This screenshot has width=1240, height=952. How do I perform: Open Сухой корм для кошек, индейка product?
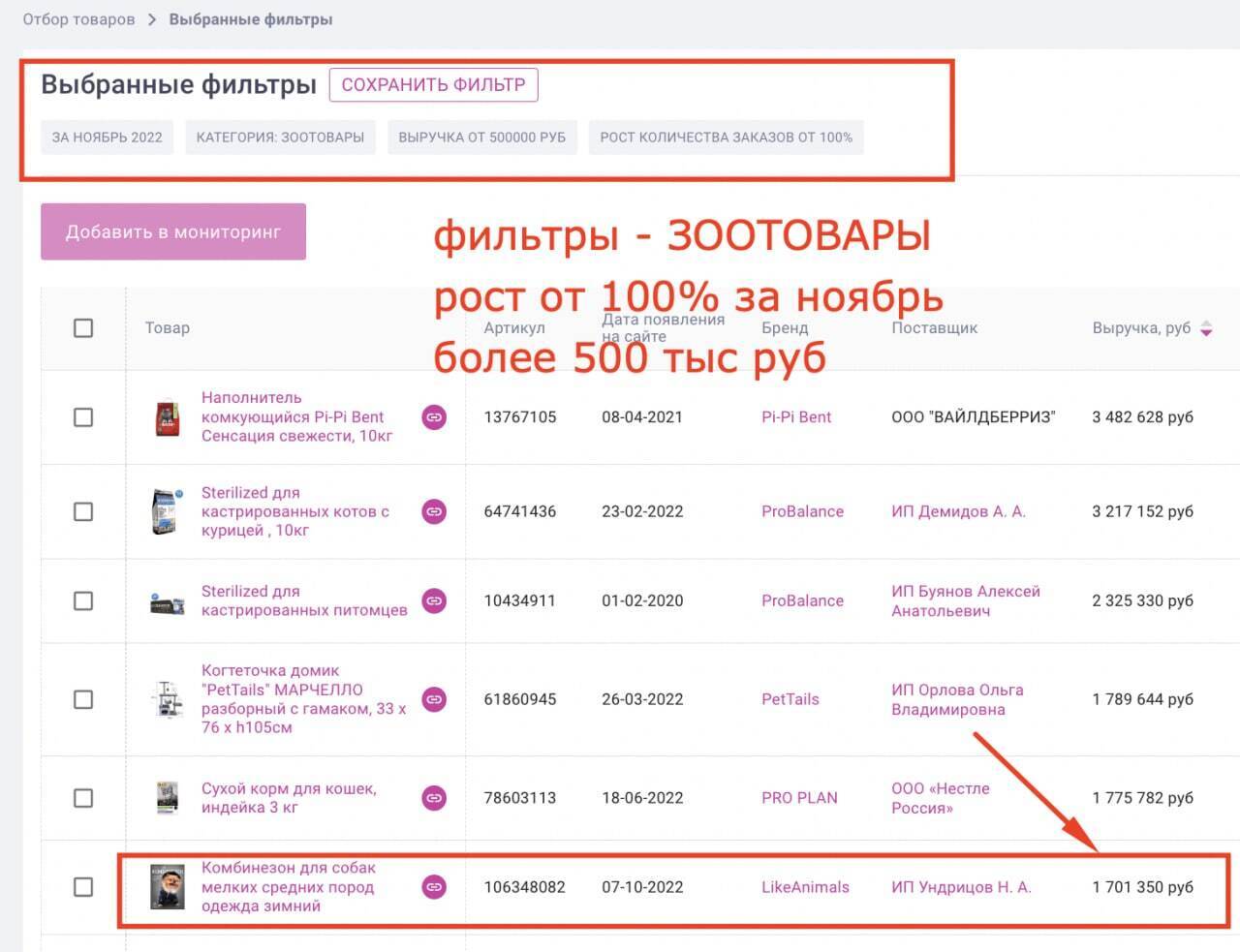tap(289, 798)
